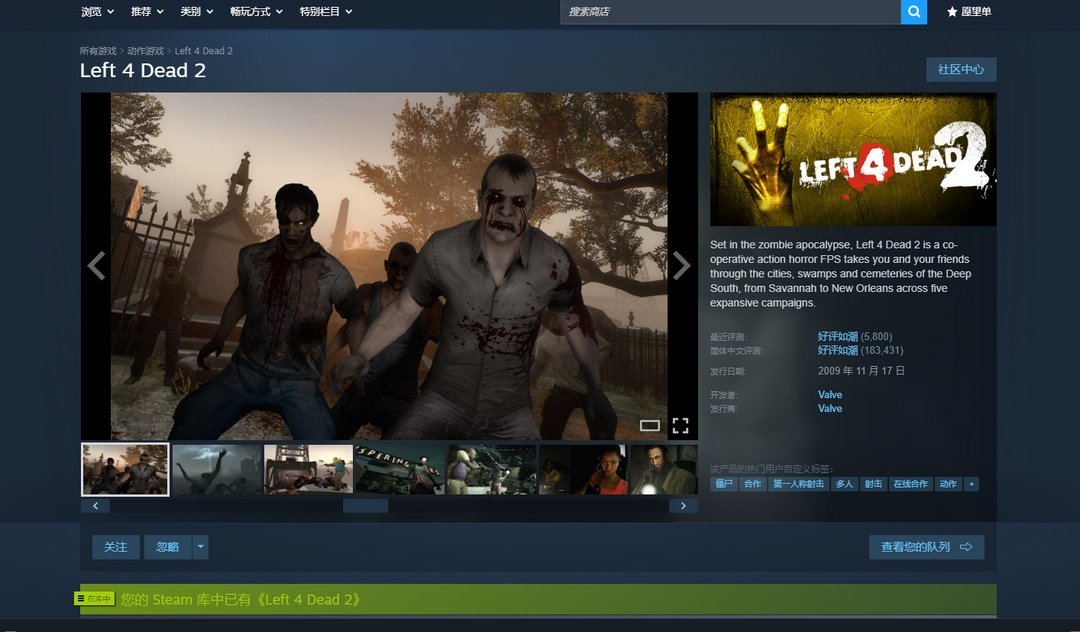
Task: Click release date 2009 年 11 月 17 日
Action: [x=861, y=371]
